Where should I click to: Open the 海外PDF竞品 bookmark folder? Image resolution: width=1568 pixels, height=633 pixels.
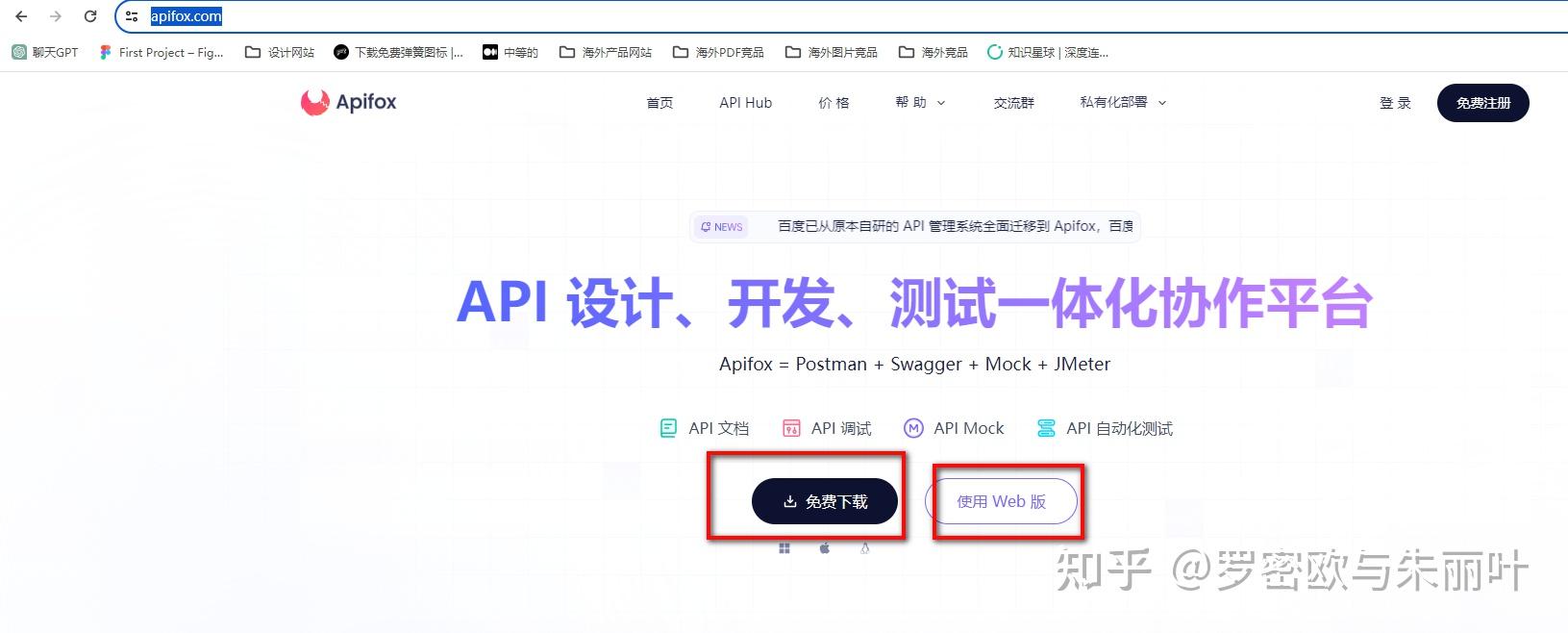click(x=718, y=52)
